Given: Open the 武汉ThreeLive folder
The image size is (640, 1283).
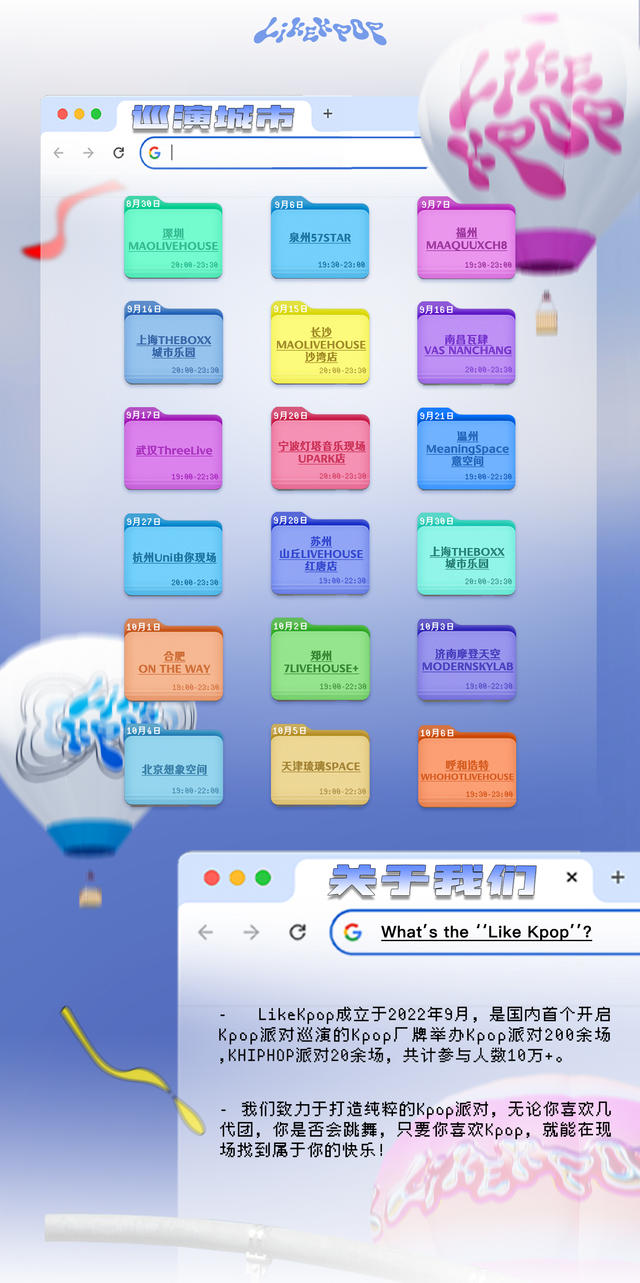Looking at the screenshot, I should click(173, 449).
